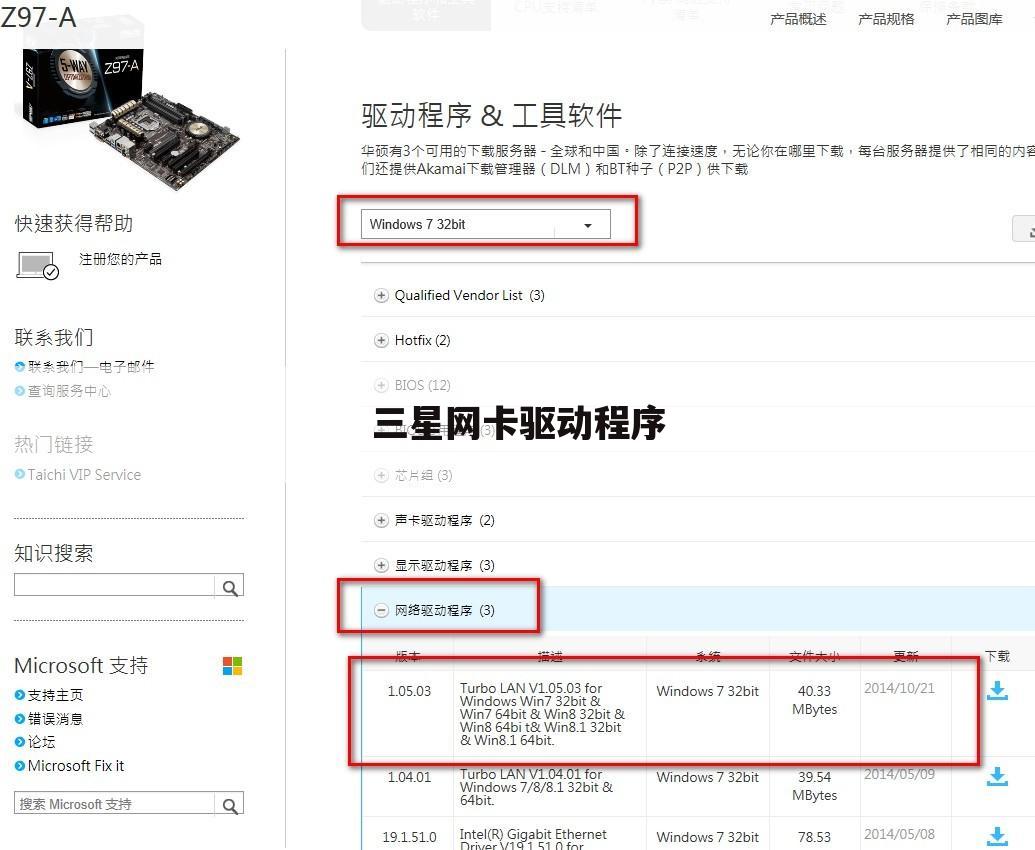Select the 39.54 MBytes file size
The width and height of the screenshot is (1035, 850).
pos(815,786)
